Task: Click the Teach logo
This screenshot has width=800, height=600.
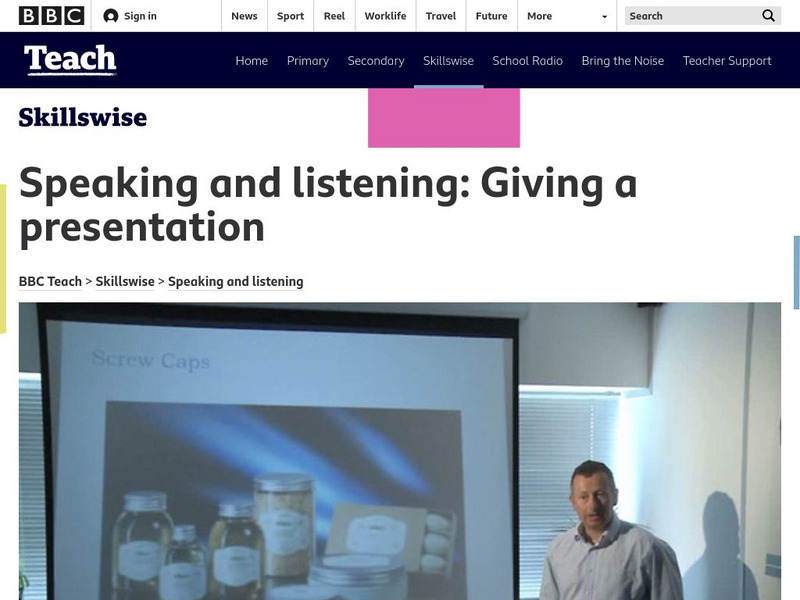Action: [70, 60]
